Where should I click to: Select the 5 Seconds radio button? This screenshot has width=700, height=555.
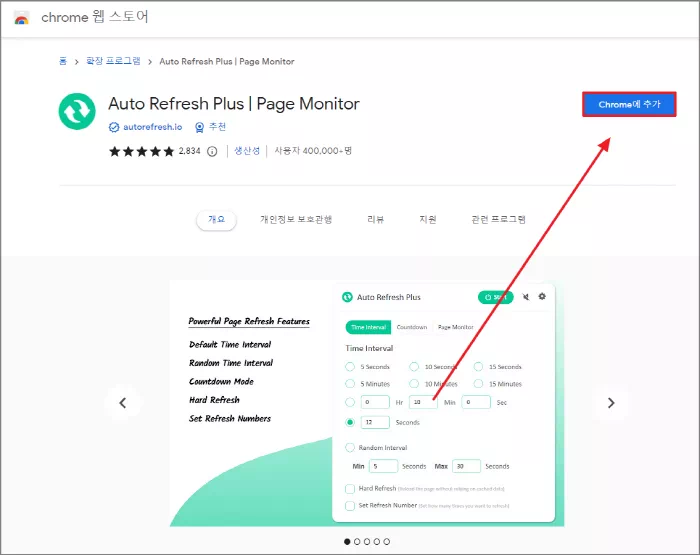click(350, 367)
